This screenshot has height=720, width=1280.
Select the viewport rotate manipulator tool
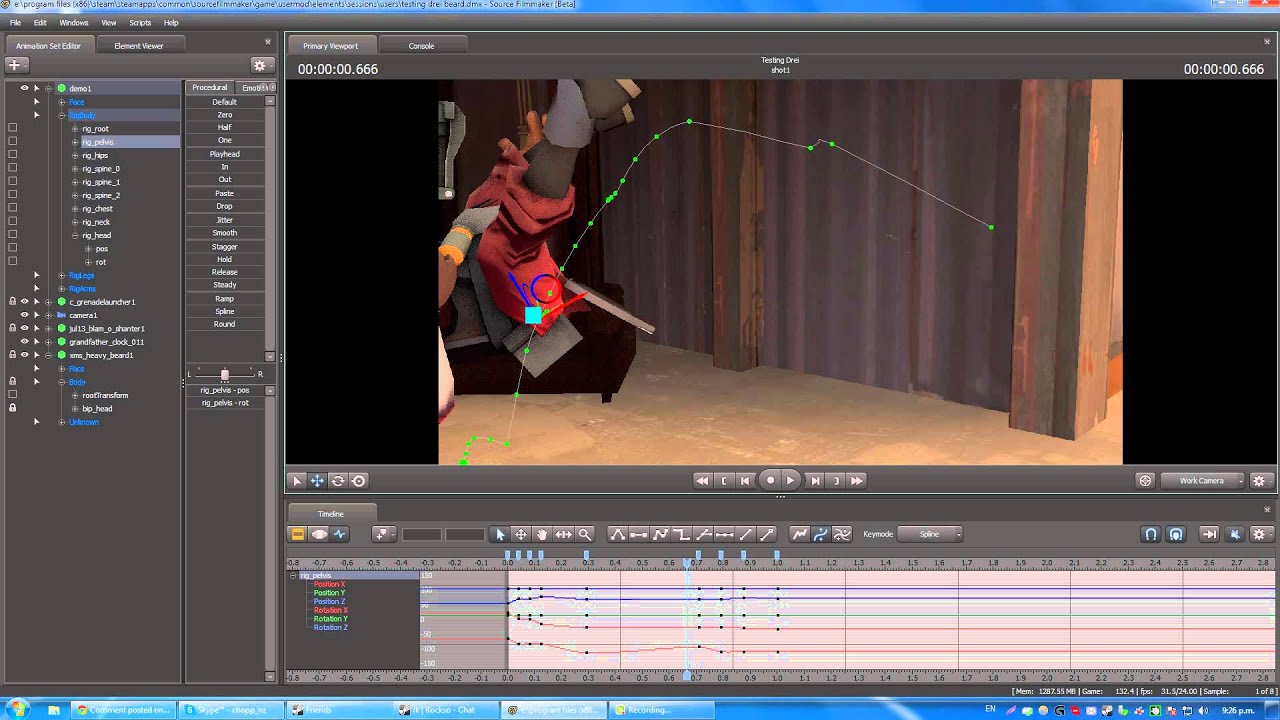click(338, 481)
